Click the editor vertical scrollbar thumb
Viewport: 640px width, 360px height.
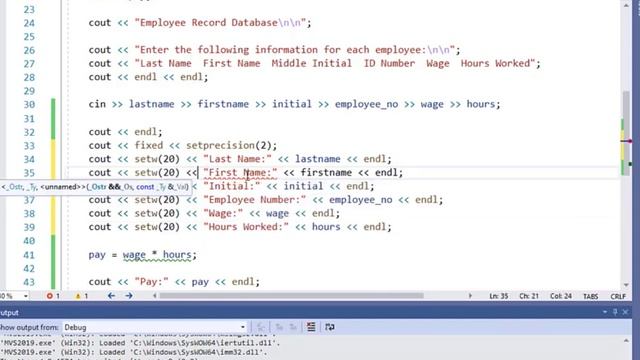pos(626,133)
